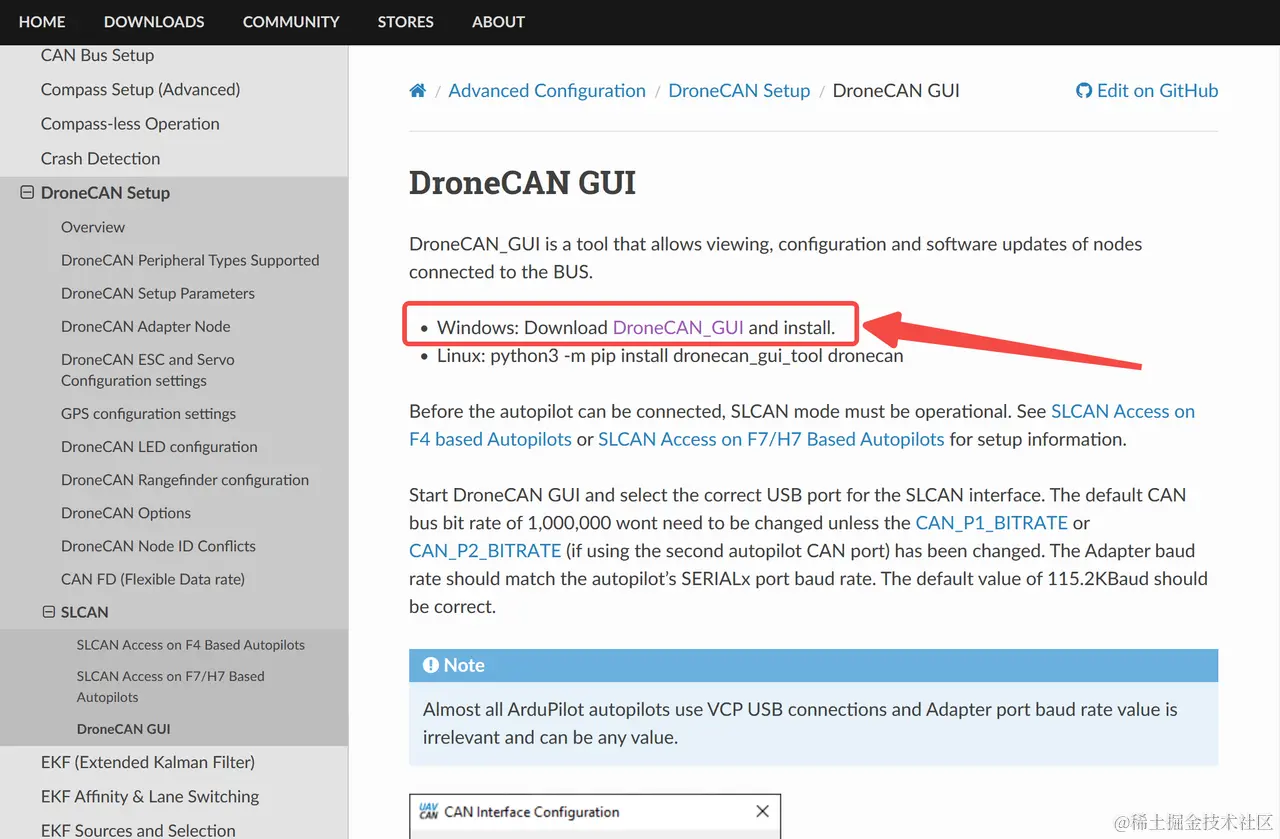This screenshot has width=1280, height=839.
Task: Select DroneCAN Adapter Node in the sidebar
Action: tap(145, 326)
